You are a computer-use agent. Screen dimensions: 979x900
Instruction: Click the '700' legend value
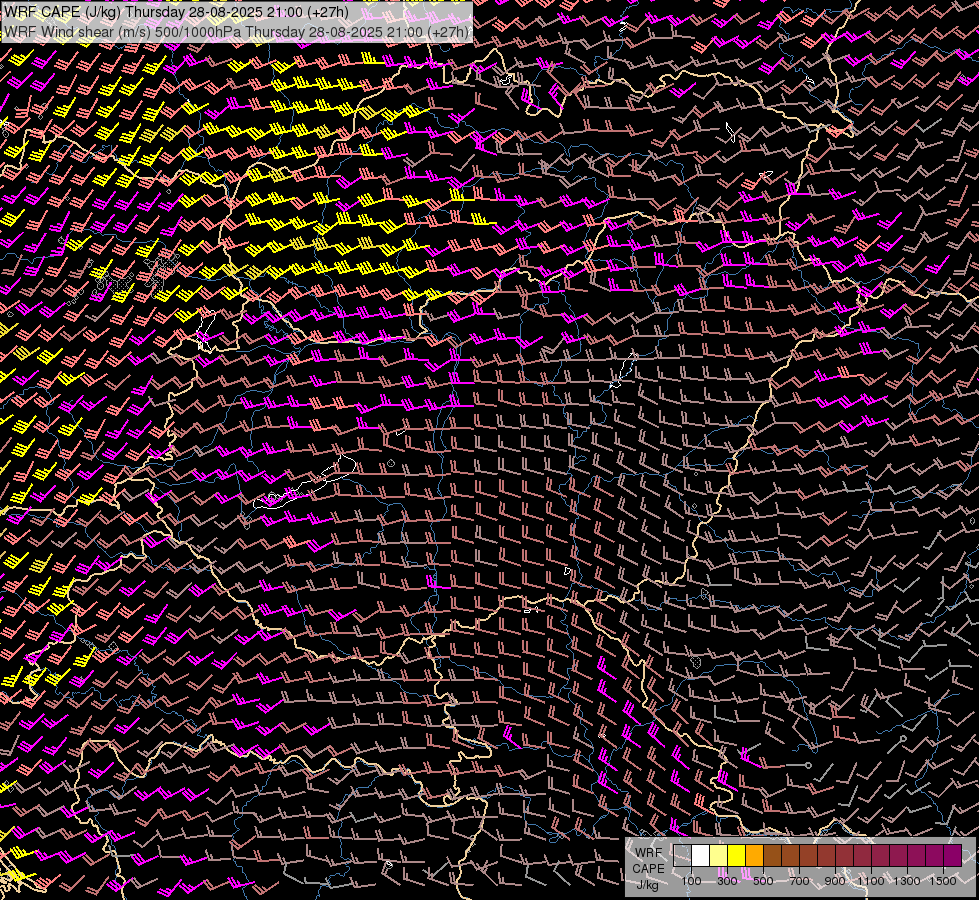point(799,881)
